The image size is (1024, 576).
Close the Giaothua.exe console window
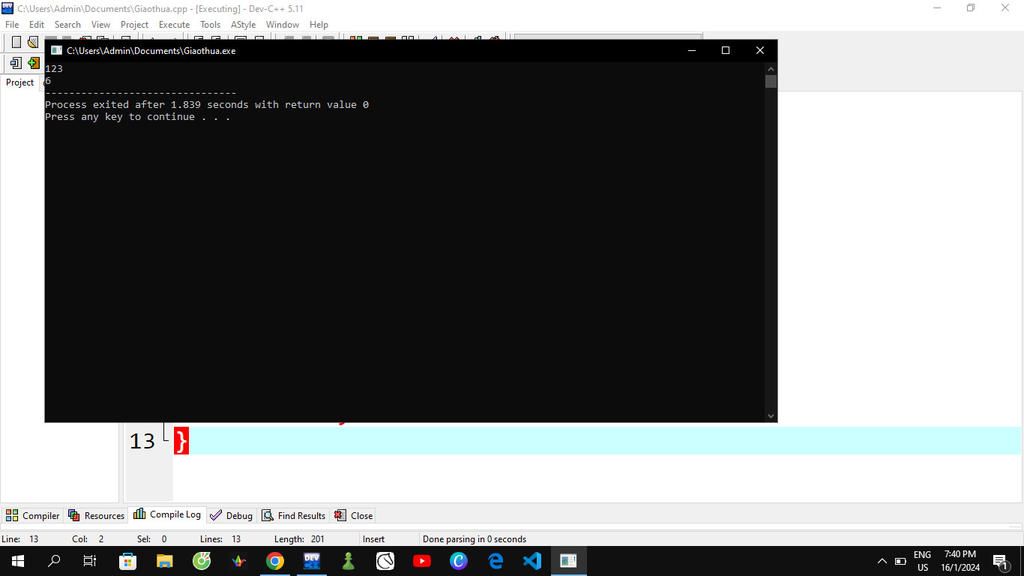(x=760, y=50)
